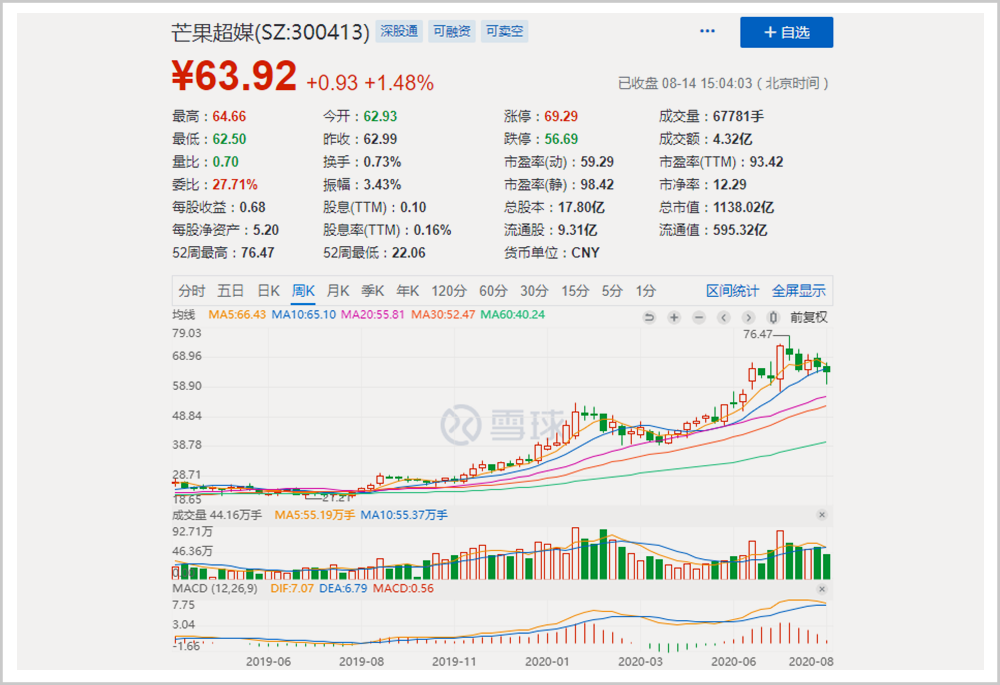Click the current price ¥63.92
The width and height of the screenshot is (1000, 685).
click(234, 76)
